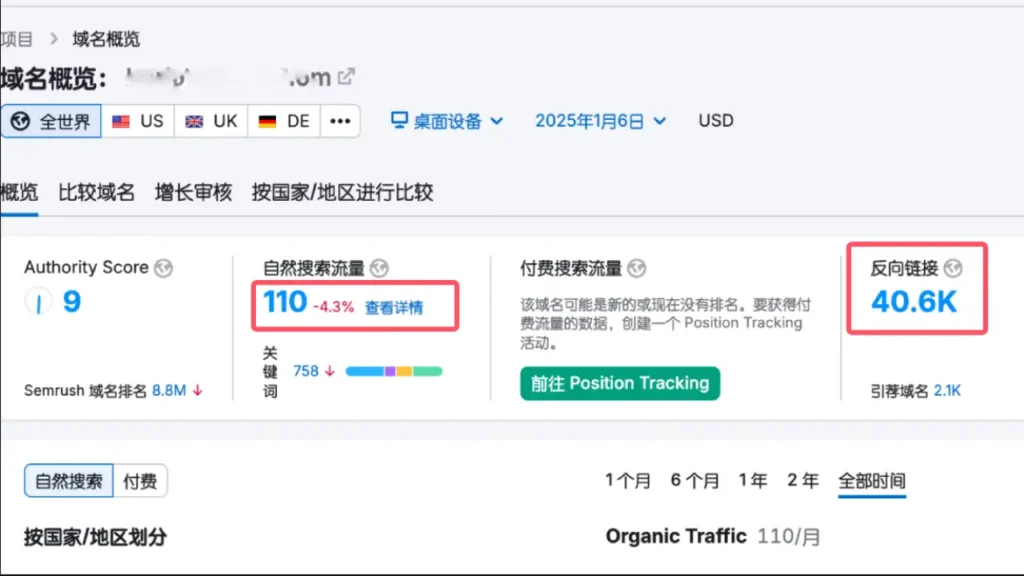
Task: Click the Authority Score value 9
Action: point(72,301)
